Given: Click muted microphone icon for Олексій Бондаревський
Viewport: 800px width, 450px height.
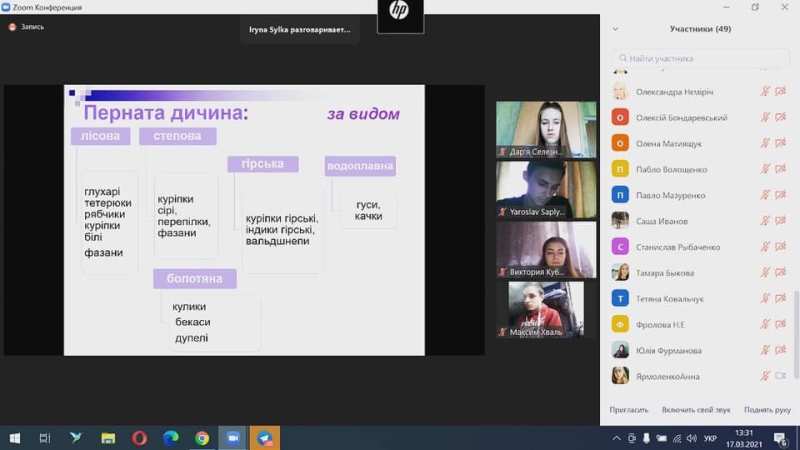Looking at the screenshot, I should point(765,117).
